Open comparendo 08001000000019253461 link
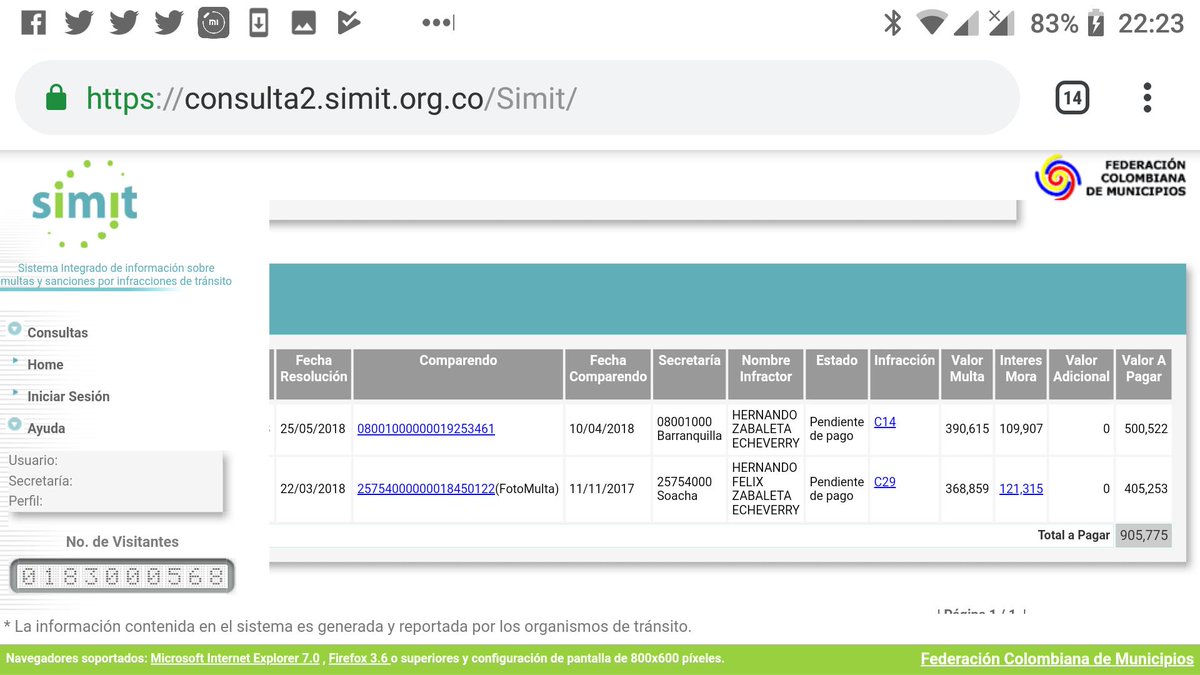 pos(425,429)
